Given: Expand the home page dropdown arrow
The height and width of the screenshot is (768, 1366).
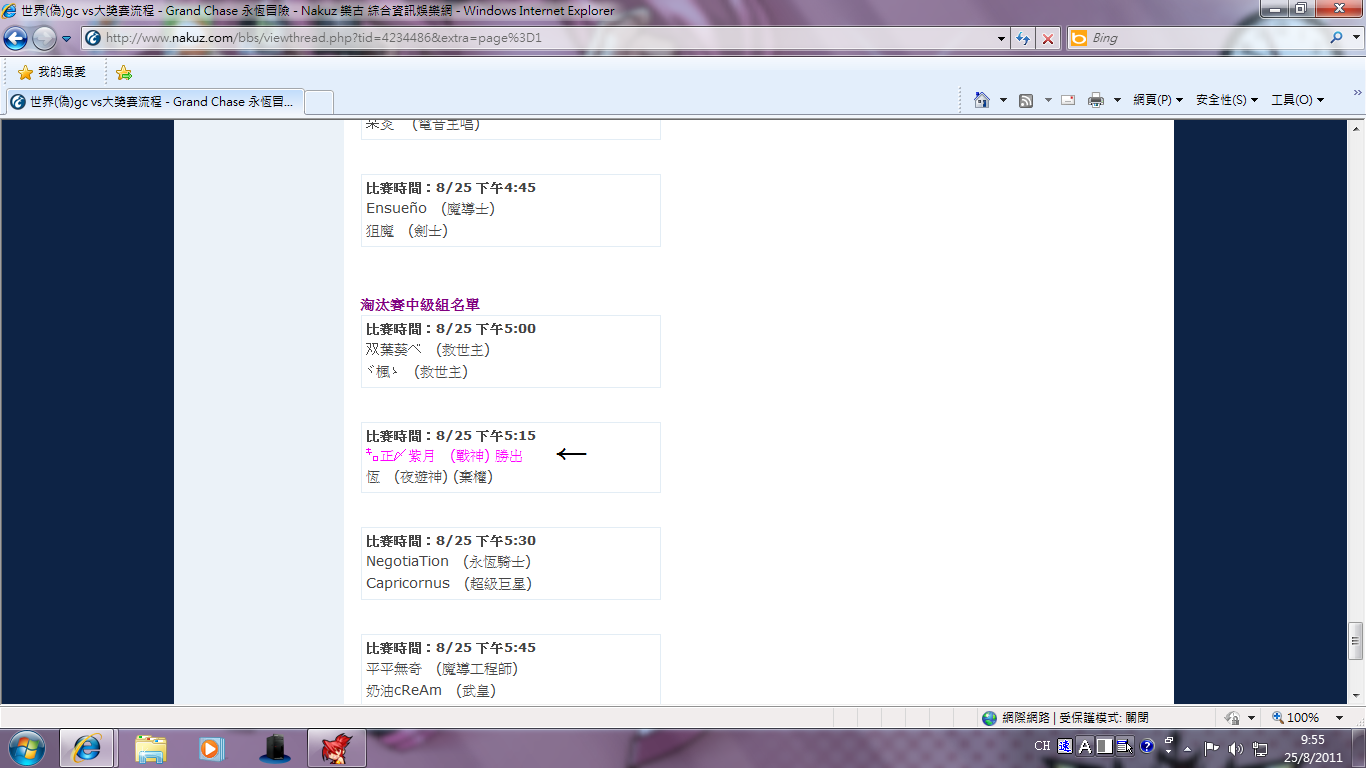Looking at the screenshot, I should tap(1003, 100).
